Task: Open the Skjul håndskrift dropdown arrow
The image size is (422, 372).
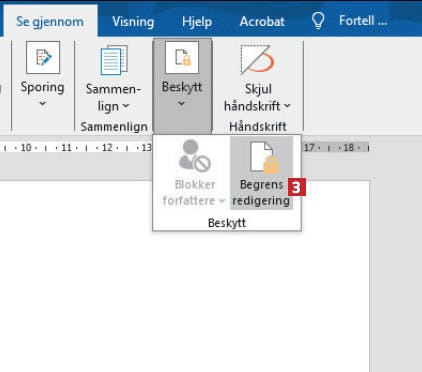Action: (x=287, y=106)
